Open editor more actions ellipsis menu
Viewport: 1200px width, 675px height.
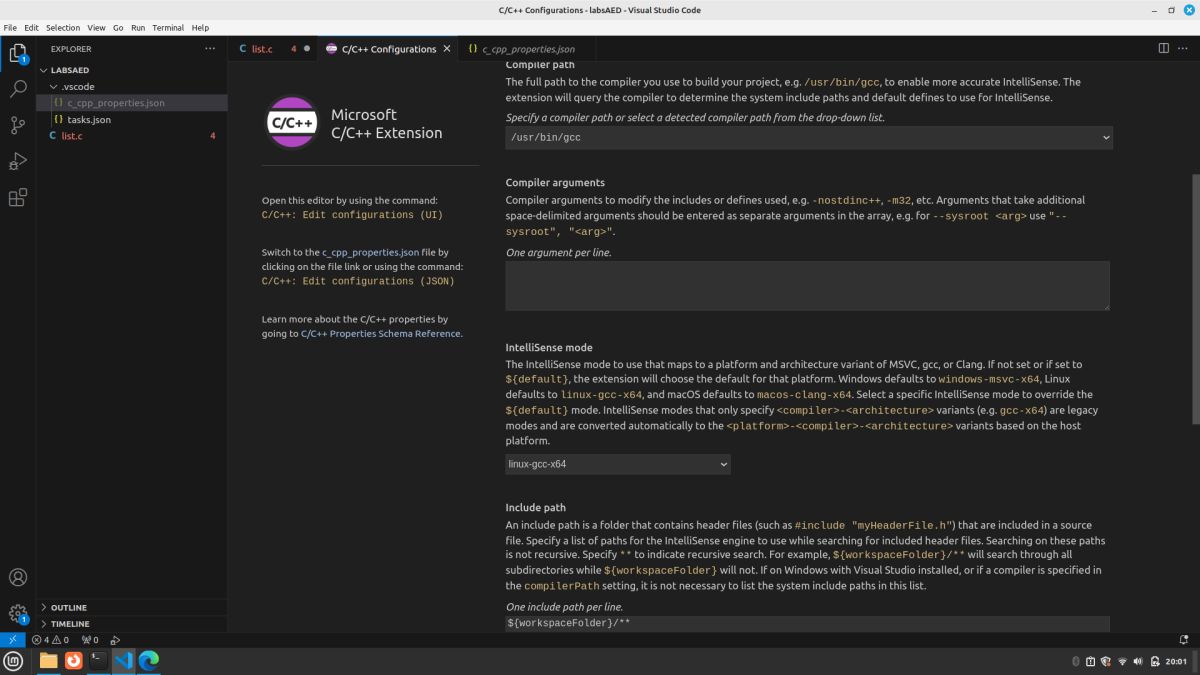click(1185, 48)
